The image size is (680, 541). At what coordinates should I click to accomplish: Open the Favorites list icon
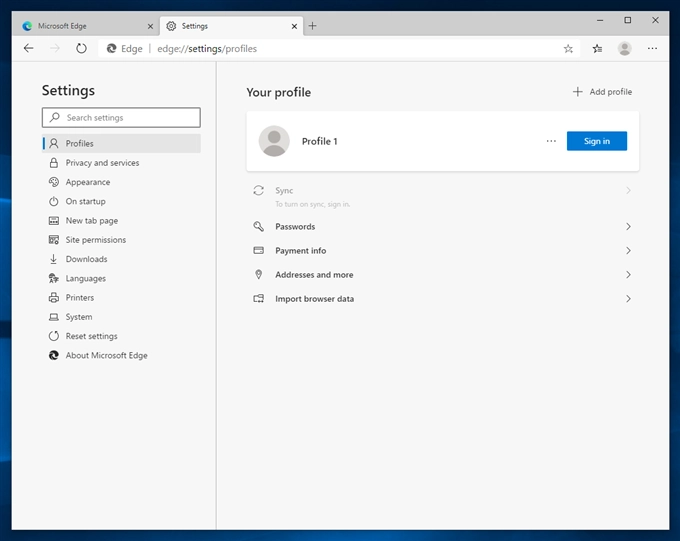point(597,49)
